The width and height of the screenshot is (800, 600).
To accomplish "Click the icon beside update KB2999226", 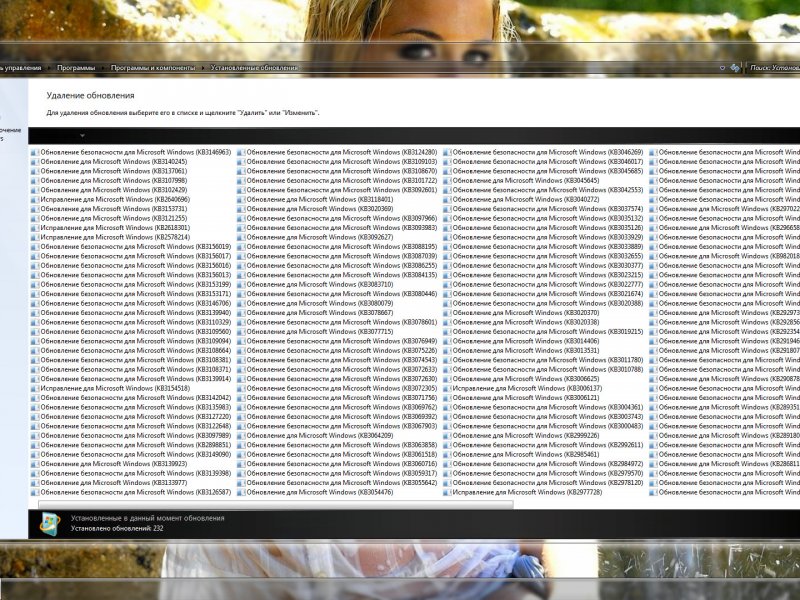I will point(447,436).
